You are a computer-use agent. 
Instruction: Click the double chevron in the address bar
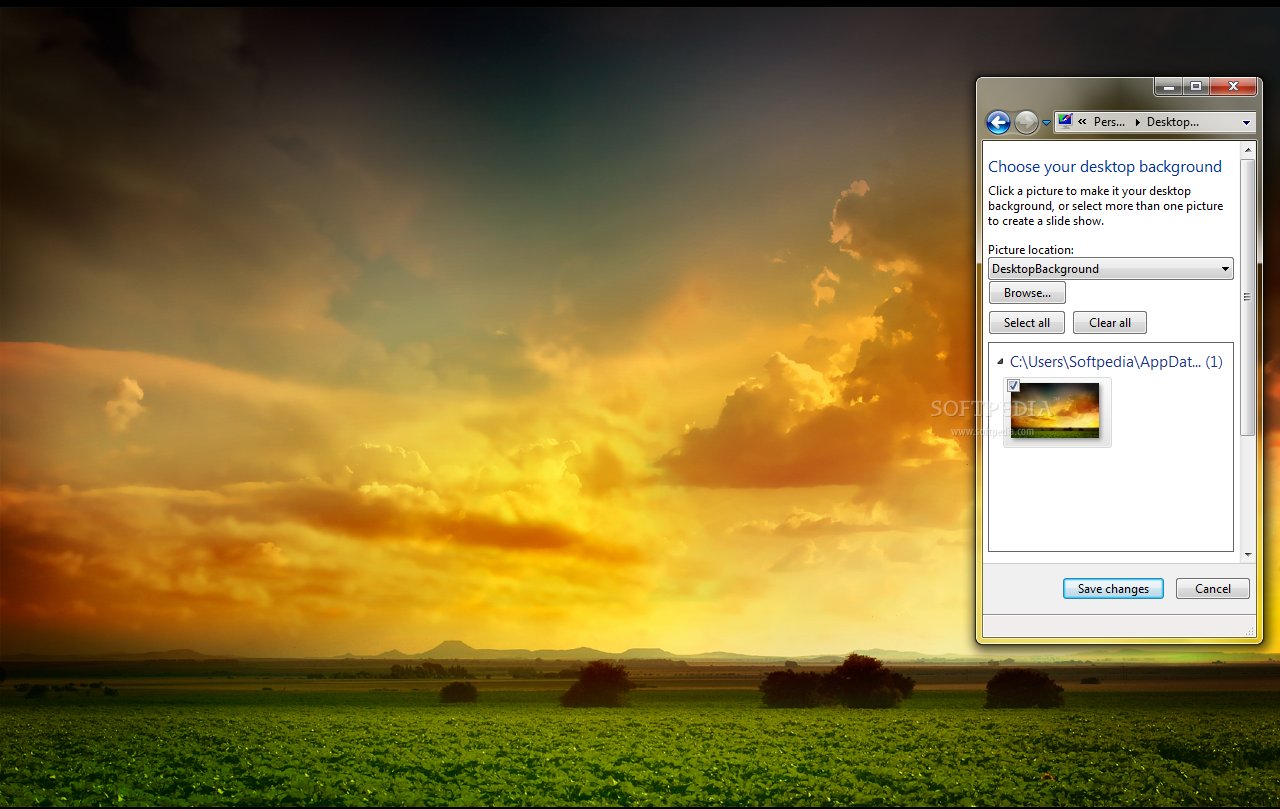(x=1082, y=122)
